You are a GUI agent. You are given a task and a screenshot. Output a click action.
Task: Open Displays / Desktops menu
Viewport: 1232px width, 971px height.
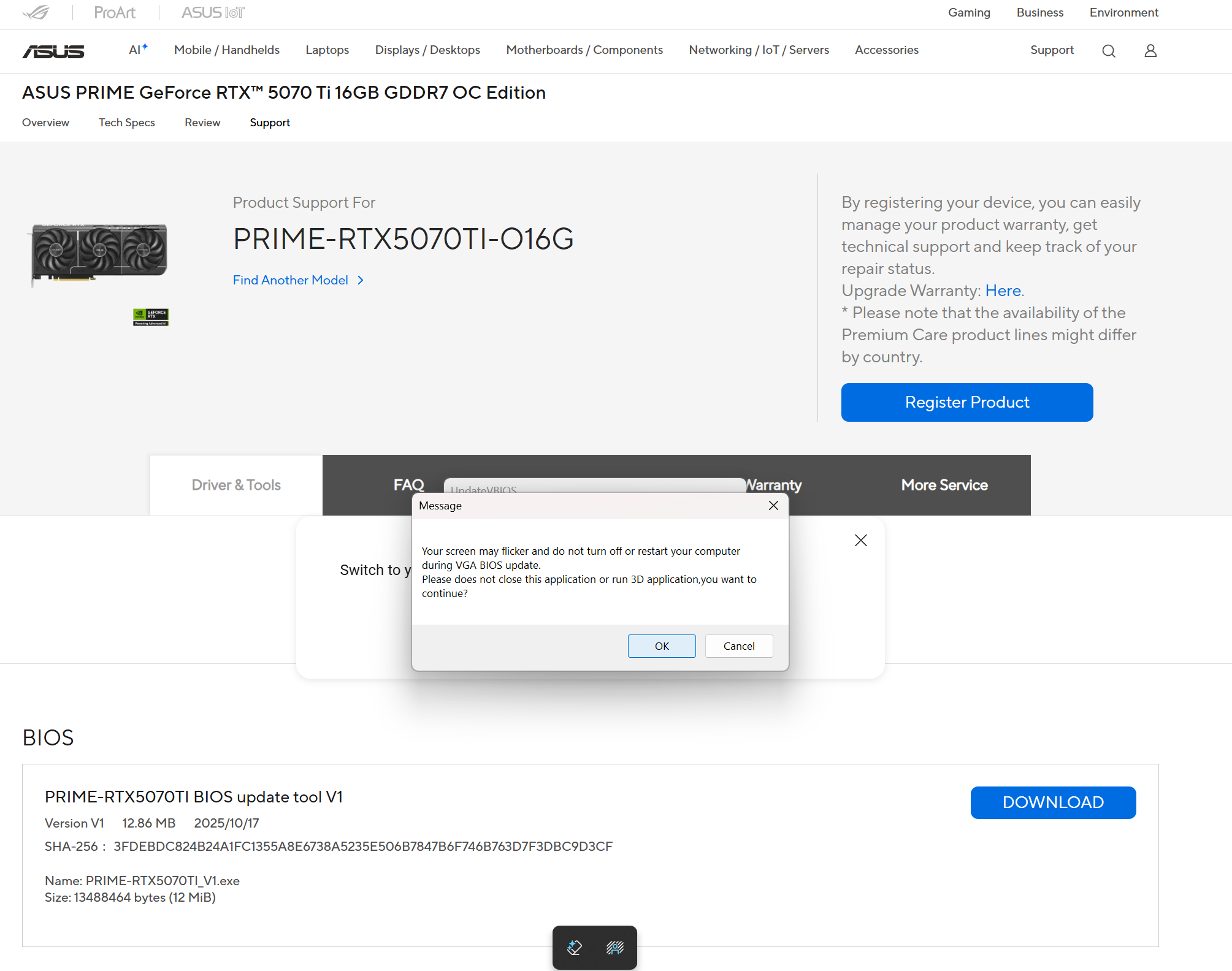[427, 50]
